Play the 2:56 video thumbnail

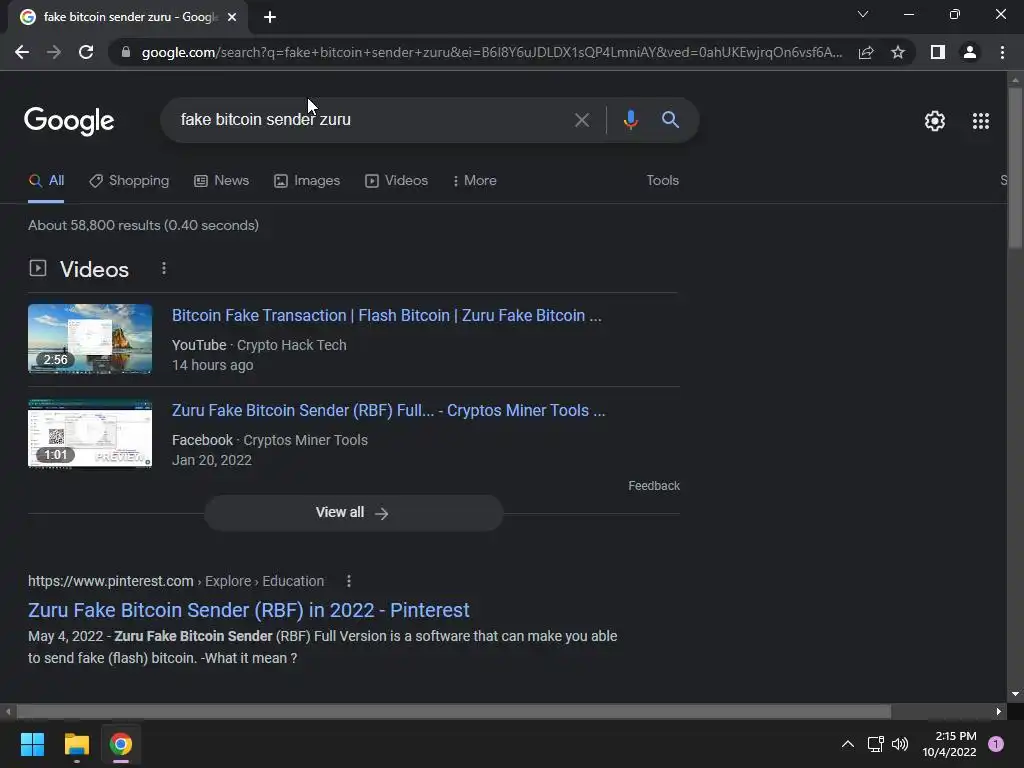coord(90,339)
